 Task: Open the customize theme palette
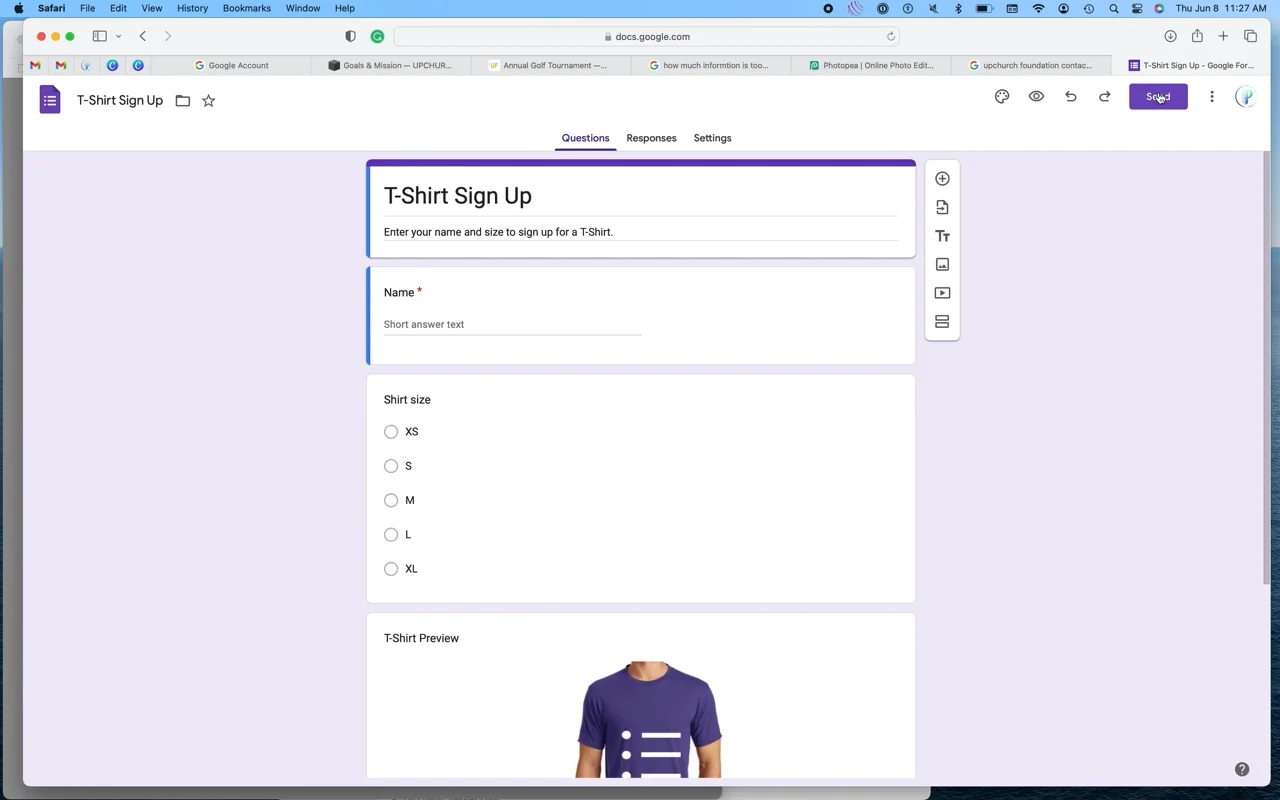click(1002, 97)
